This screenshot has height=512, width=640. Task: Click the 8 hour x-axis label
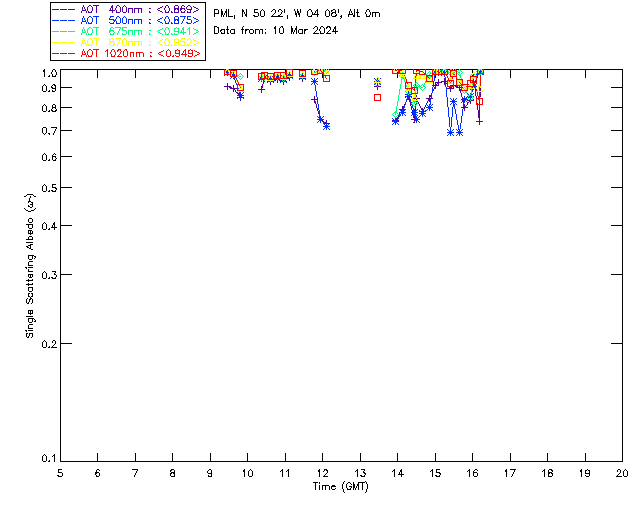pyautogui.click(x=173, y=473)
